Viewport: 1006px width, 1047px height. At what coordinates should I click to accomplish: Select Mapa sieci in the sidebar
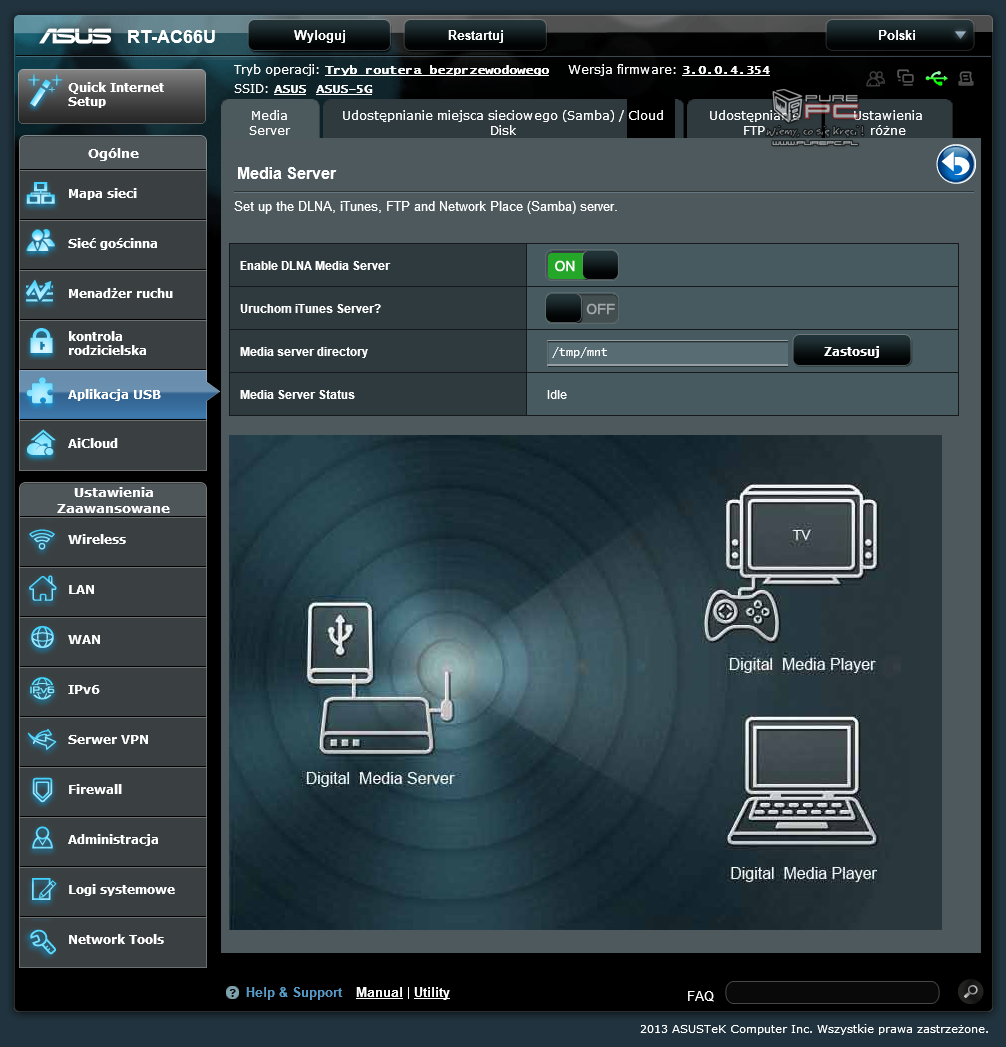click(113, 194)
